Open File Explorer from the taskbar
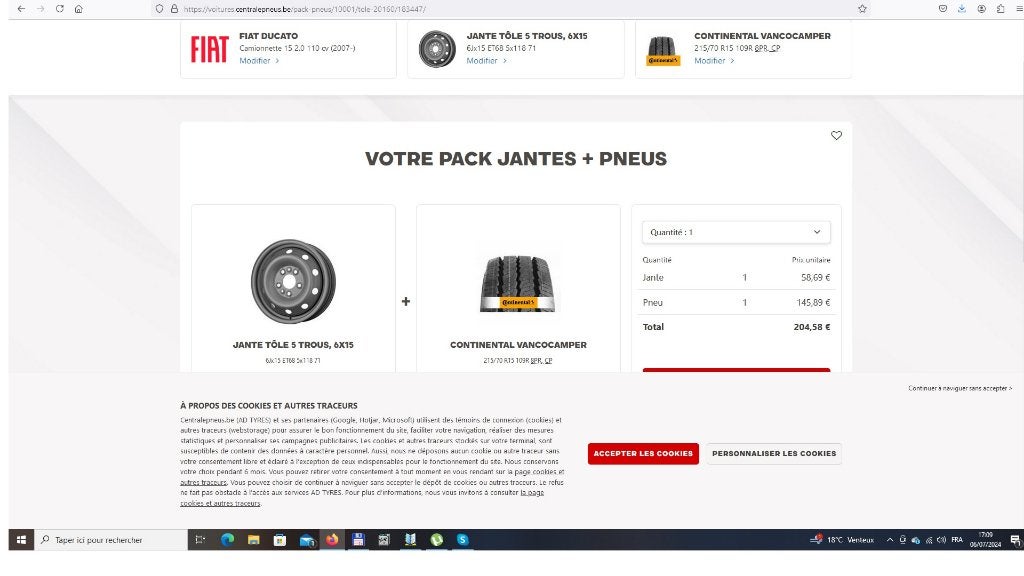This screenshot has width=1024, height=576. pyautogui.click(x=253, y=539)
